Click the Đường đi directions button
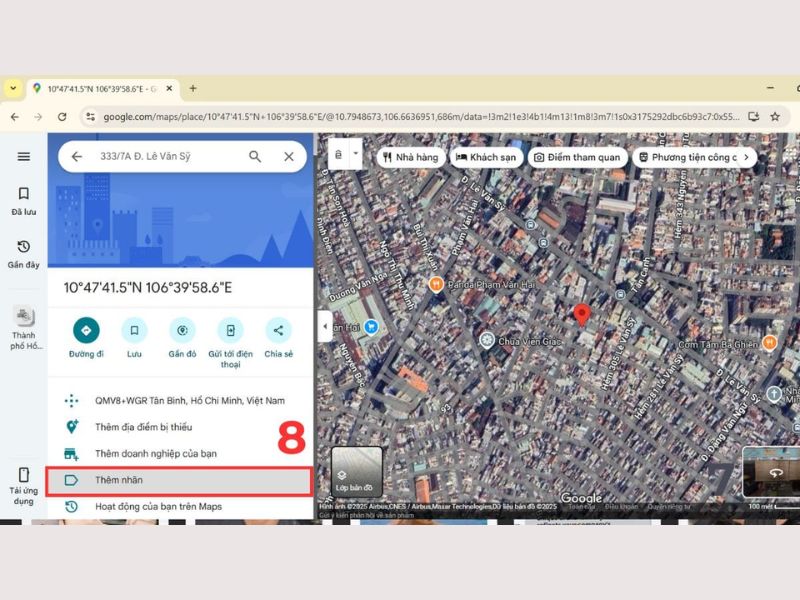This screenshot has width=800, height=600. (x=86, y=338)
